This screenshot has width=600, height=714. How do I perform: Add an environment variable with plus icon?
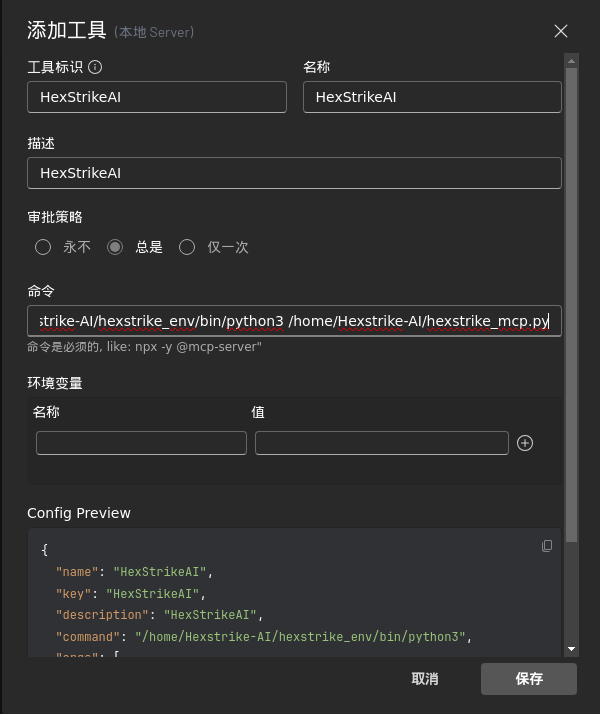click(x=525, y=443)
